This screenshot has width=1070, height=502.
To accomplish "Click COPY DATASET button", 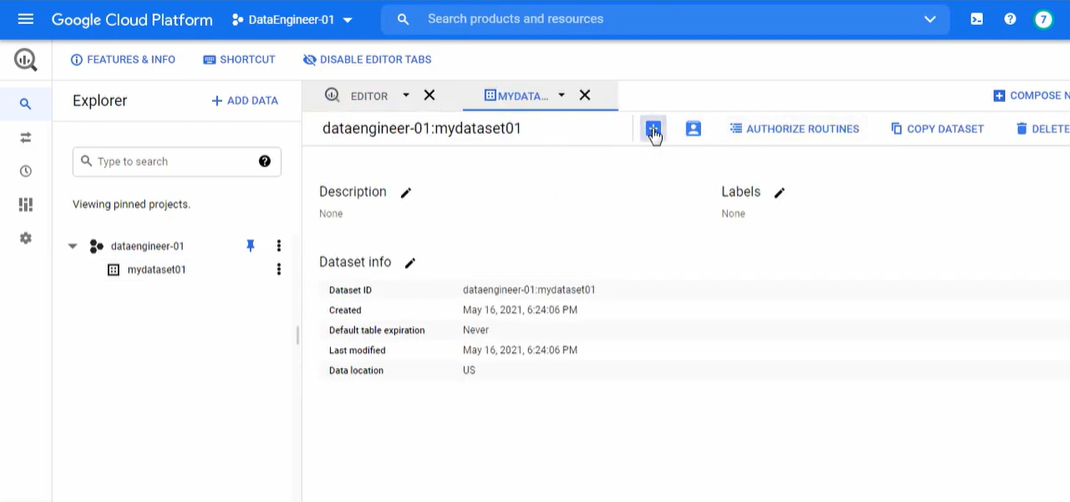I will 938,129.
